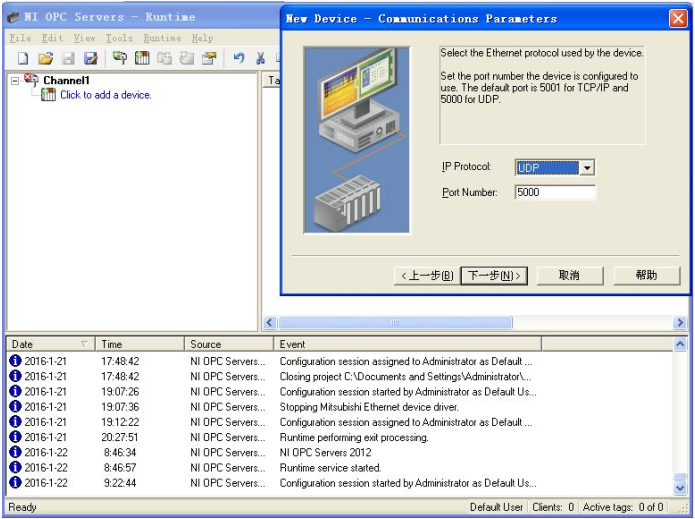Click the Time column header
The image size is (695, 519).
coord(140,344)
